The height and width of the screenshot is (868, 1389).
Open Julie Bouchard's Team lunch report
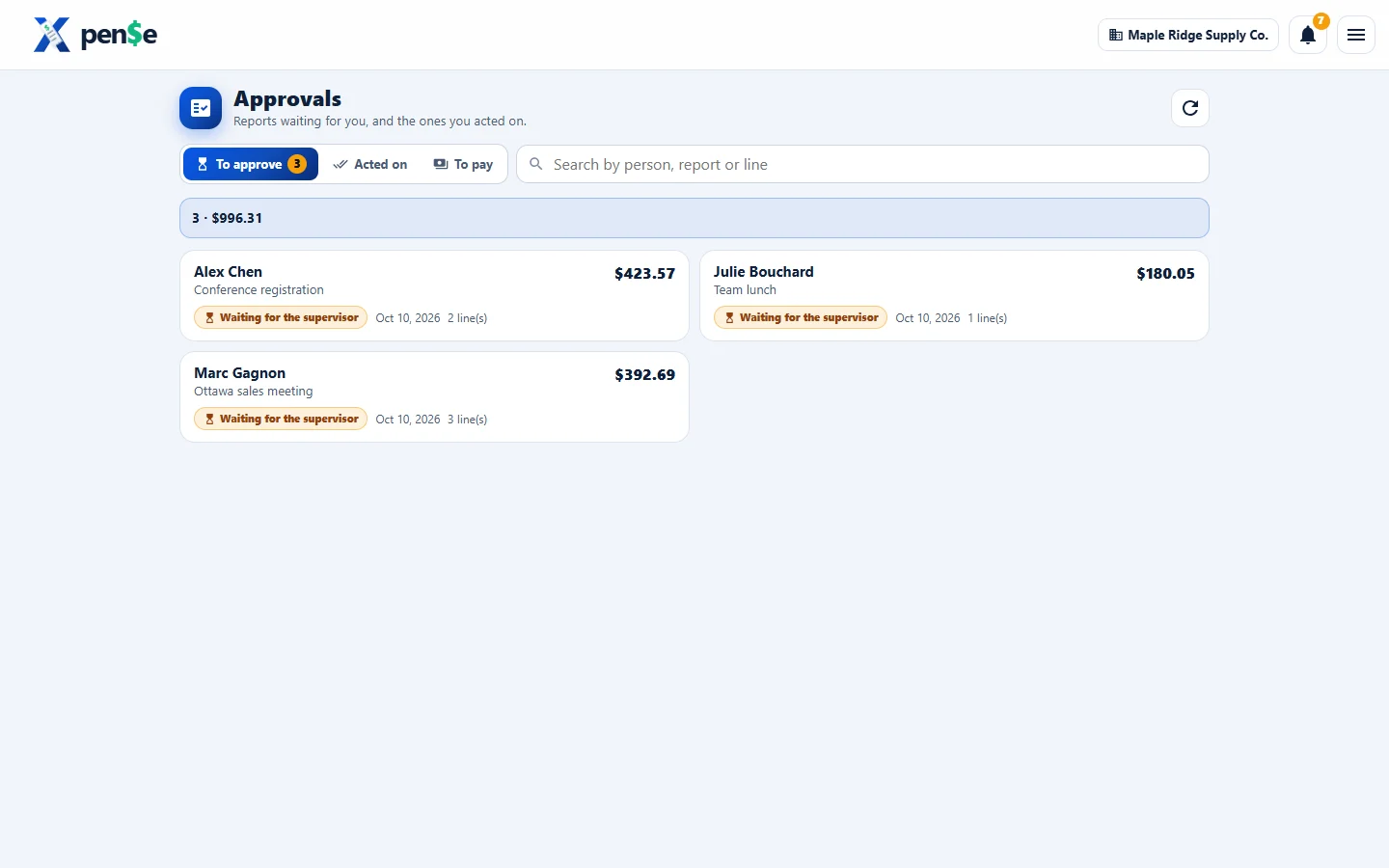pyautogui.click(x=954, y=295)
